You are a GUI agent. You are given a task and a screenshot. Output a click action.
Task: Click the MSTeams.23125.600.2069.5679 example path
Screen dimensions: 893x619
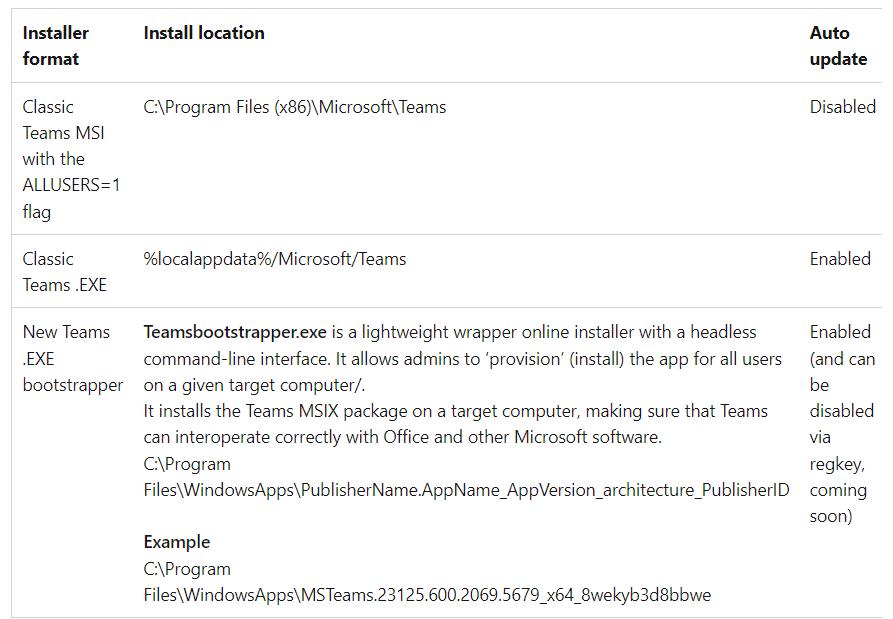pyautogui.click(x=427, y=595)
